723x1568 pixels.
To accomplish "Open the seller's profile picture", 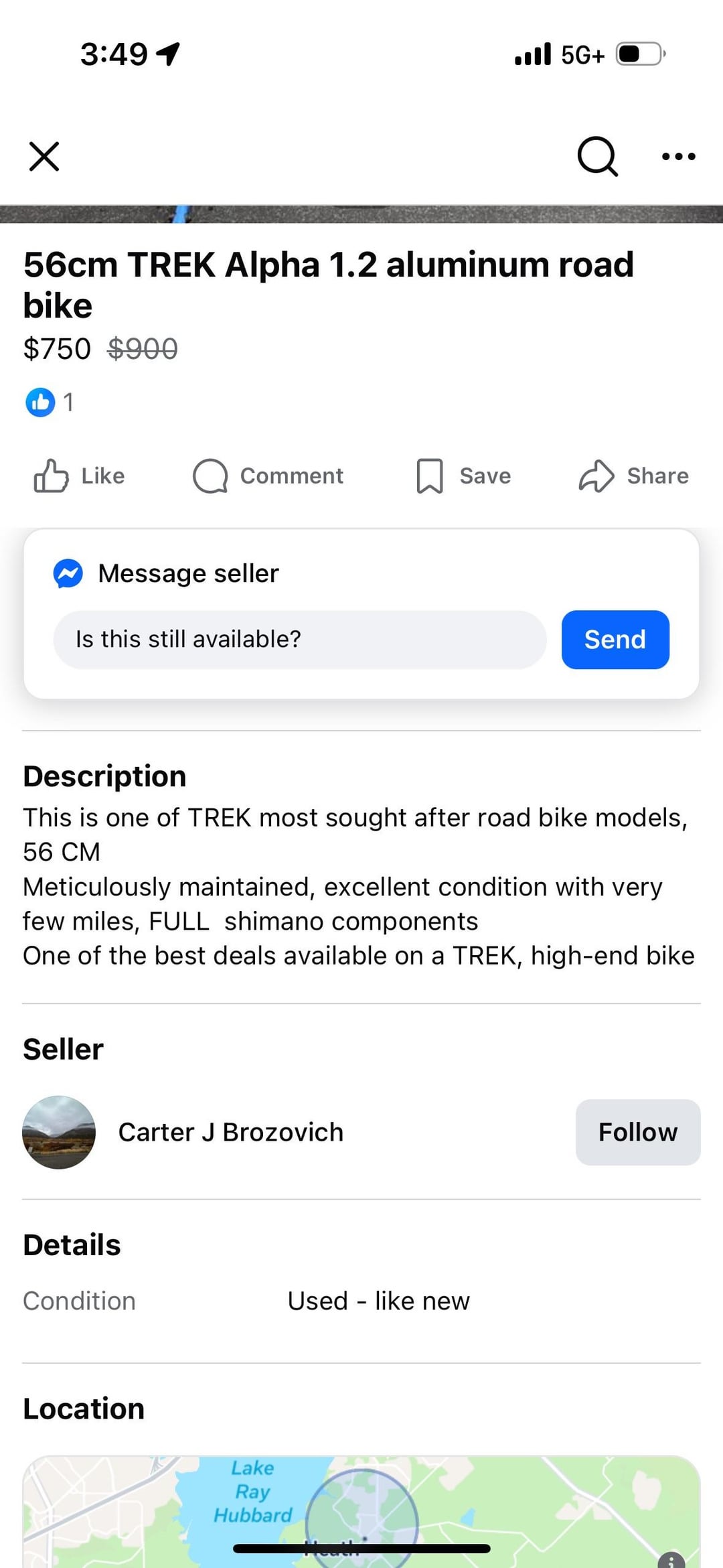I will tap(59, 1132).
